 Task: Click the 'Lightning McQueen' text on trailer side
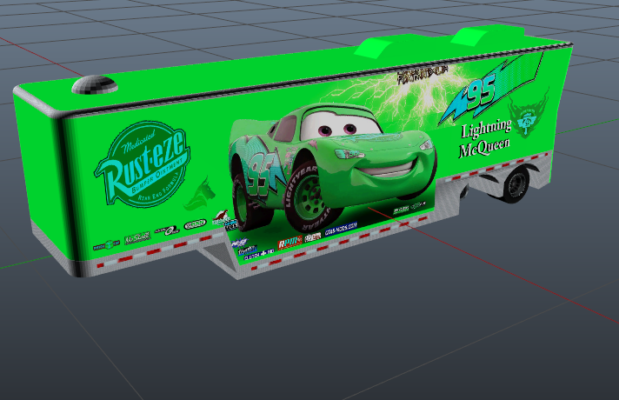[x=485, y=138]
